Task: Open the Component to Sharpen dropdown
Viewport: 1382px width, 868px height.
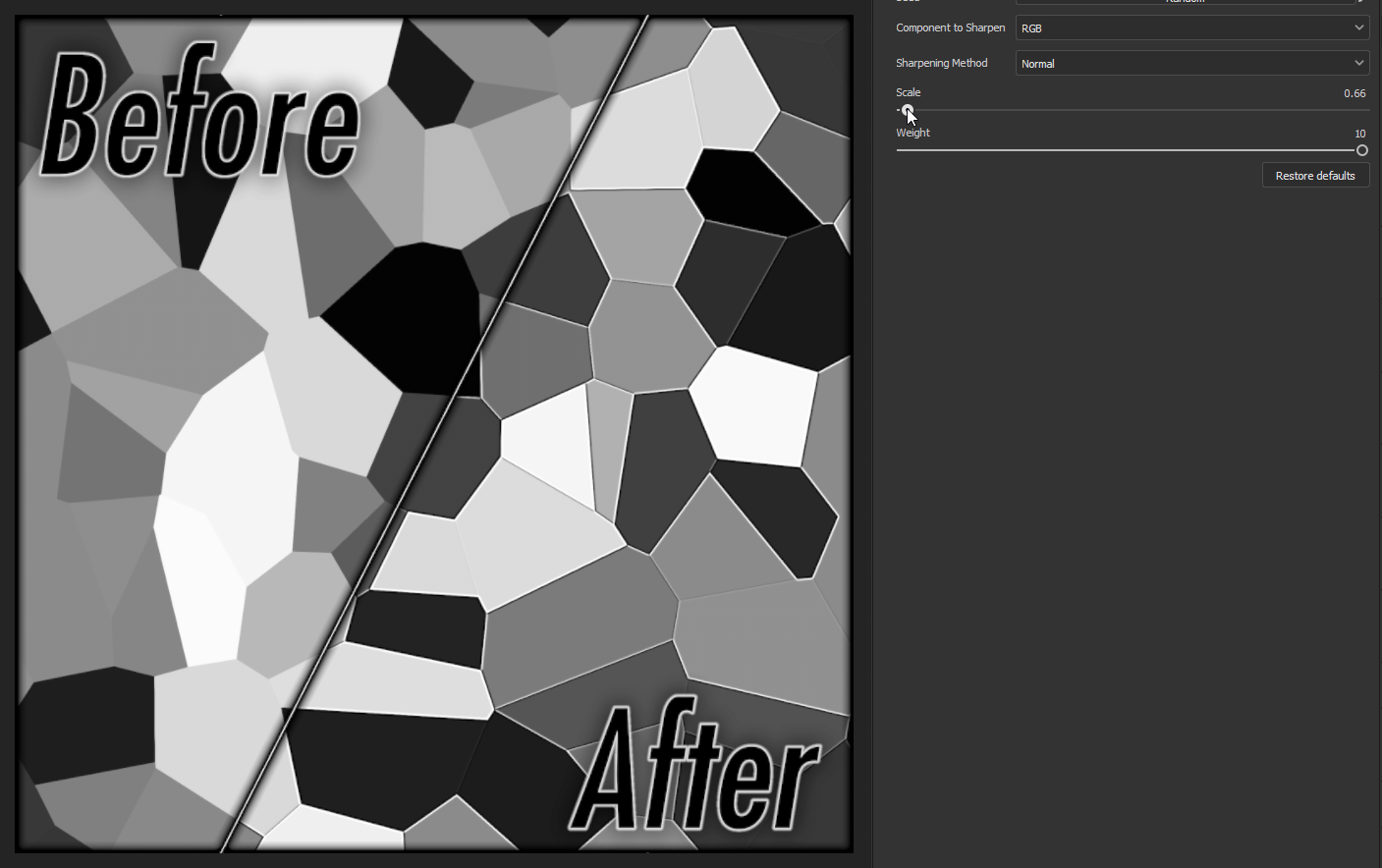Action: pyautogui.click(x=1191, y=28)
